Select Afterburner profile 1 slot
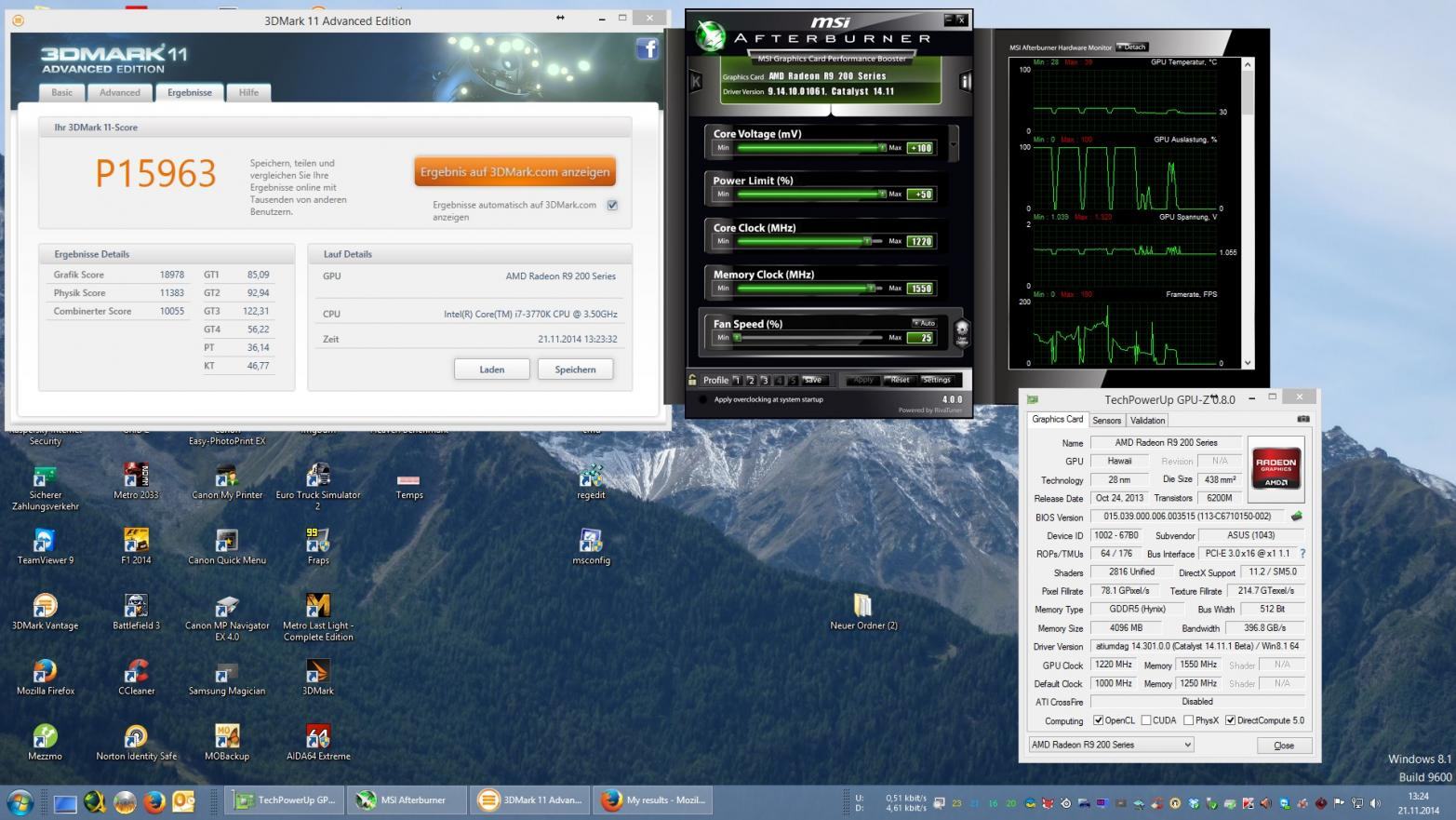The image size is (1456, 820). click(737, 380)
